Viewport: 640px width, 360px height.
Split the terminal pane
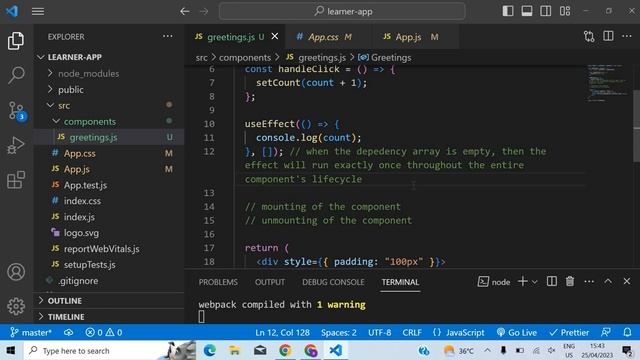click(x=551, y=281)
